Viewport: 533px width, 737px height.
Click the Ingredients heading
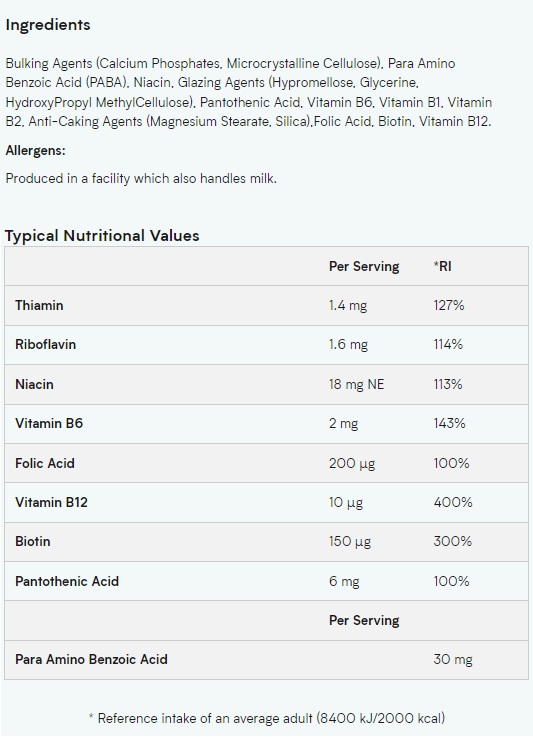click(x=48, y=25)
